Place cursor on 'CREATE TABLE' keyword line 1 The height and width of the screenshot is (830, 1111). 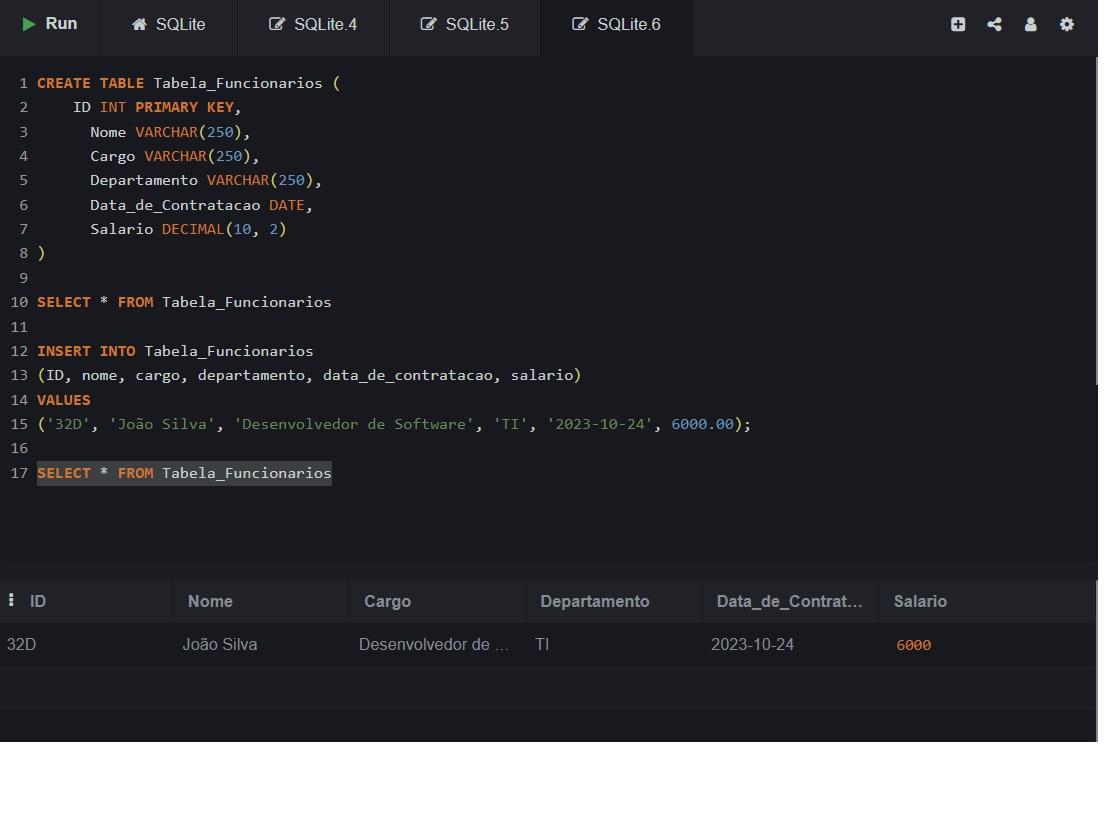(90, 83)
